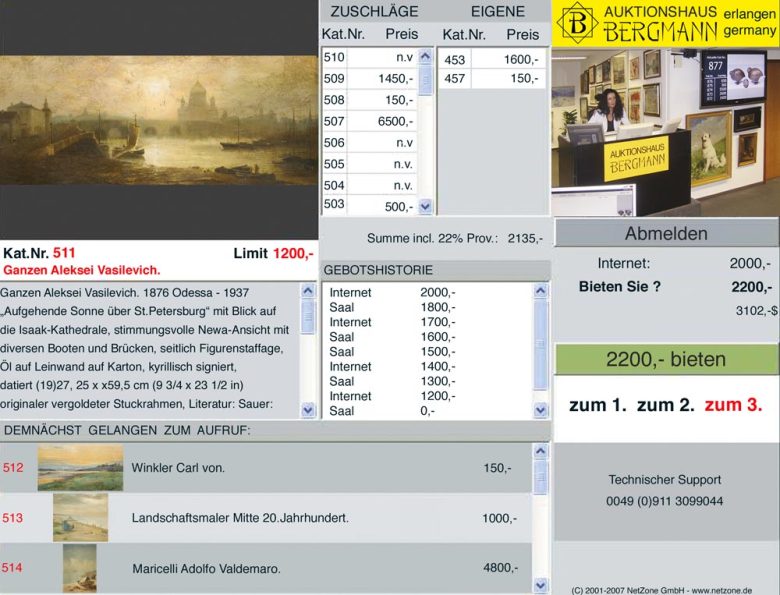
Task: Click the live auction room camera view
Action: (x=665, y=132)
